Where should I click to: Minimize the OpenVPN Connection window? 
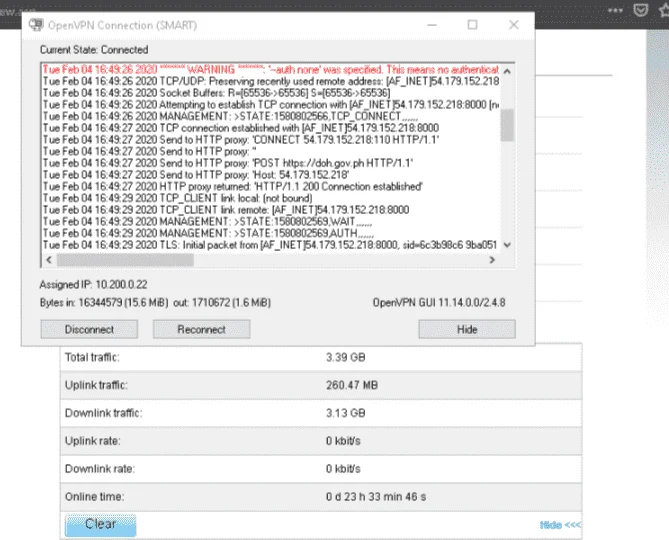432,25
